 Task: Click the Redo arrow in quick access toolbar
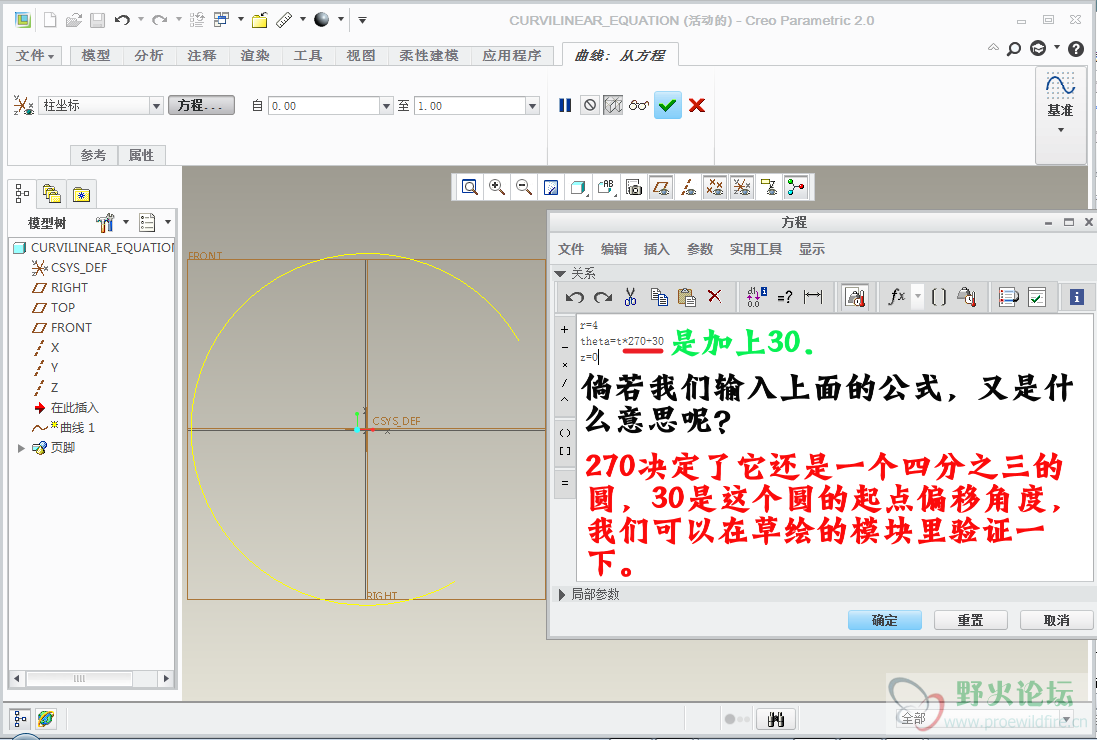point(160,20)
